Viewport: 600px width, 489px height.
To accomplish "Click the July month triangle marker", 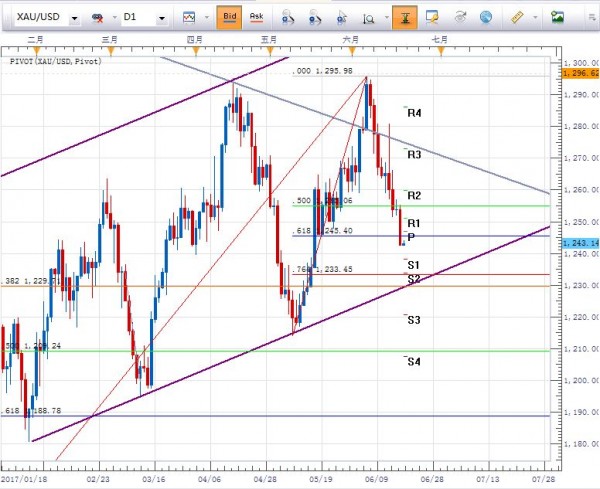I will point(440,51).
